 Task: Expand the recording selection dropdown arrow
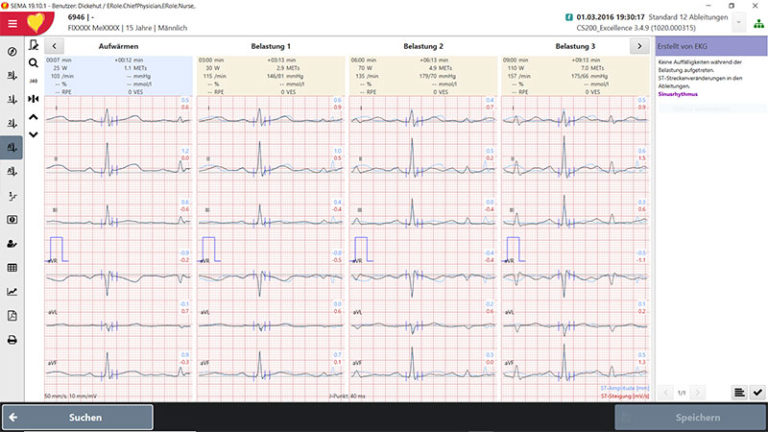point(738,21)
